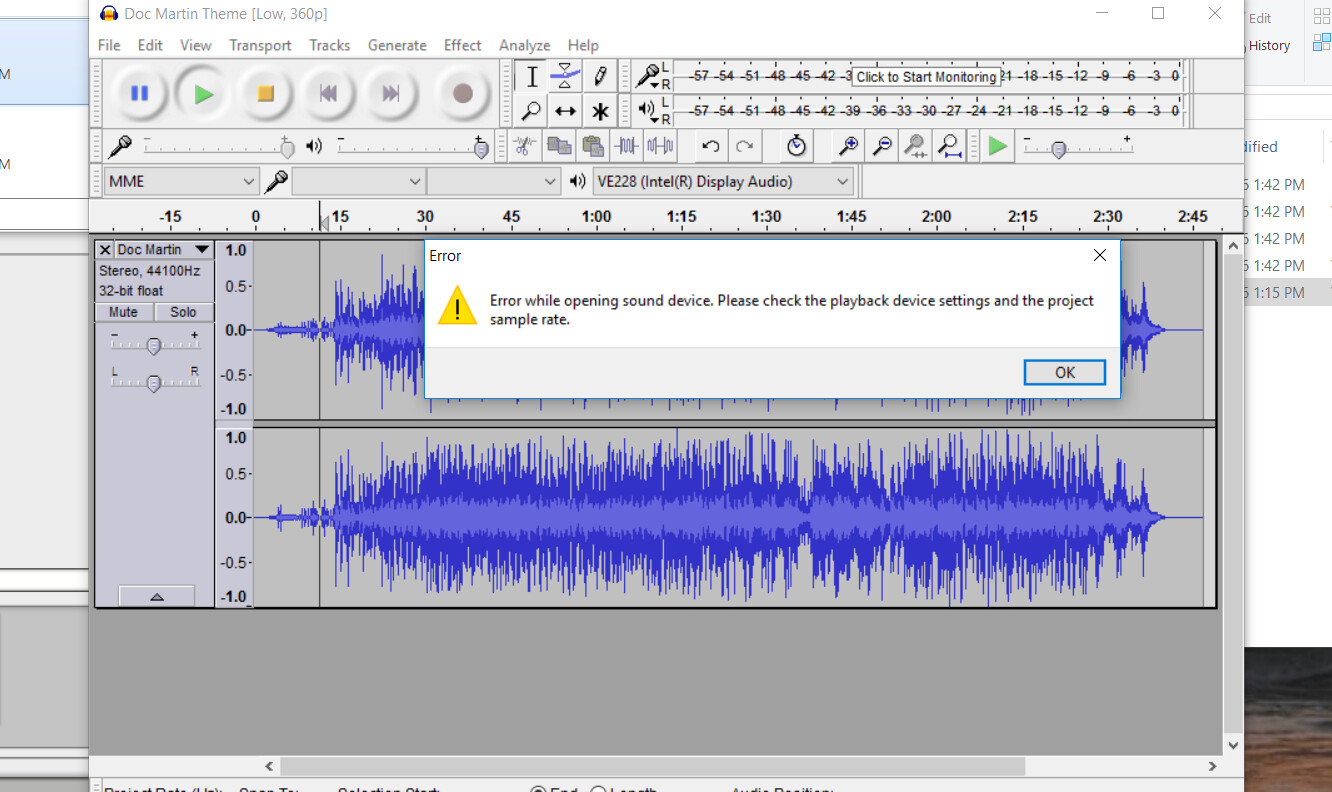
Task: Adjust the track pan slider
Action: tap(153, 382)
